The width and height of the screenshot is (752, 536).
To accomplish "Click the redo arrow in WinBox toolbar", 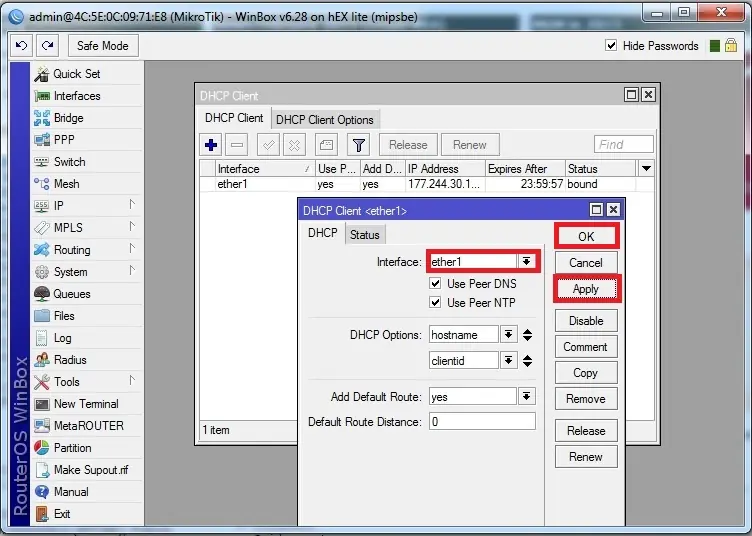I will tap(47, 46).
